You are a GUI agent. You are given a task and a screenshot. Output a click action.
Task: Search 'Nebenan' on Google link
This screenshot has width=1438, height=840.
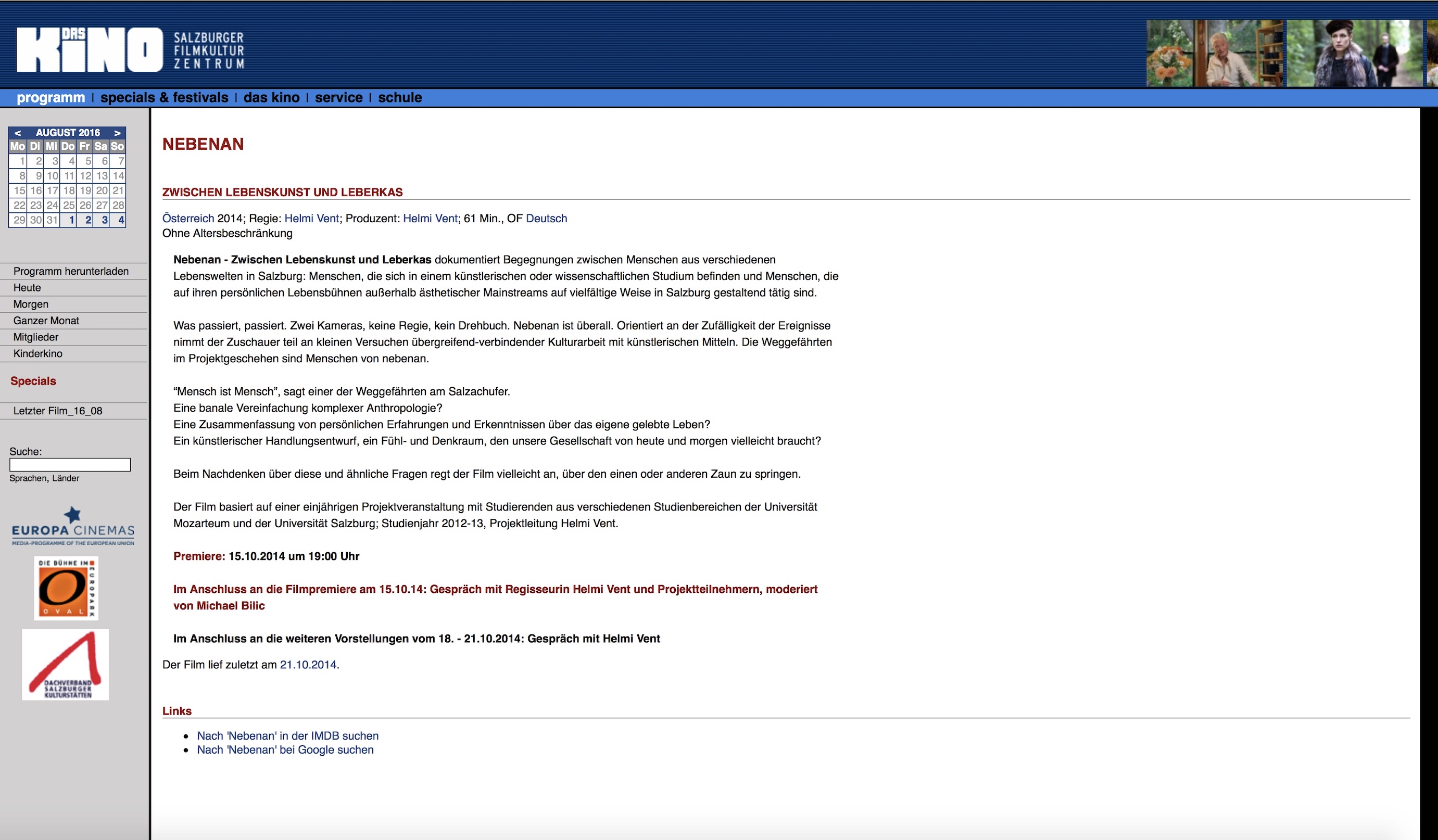click(285, 750)
